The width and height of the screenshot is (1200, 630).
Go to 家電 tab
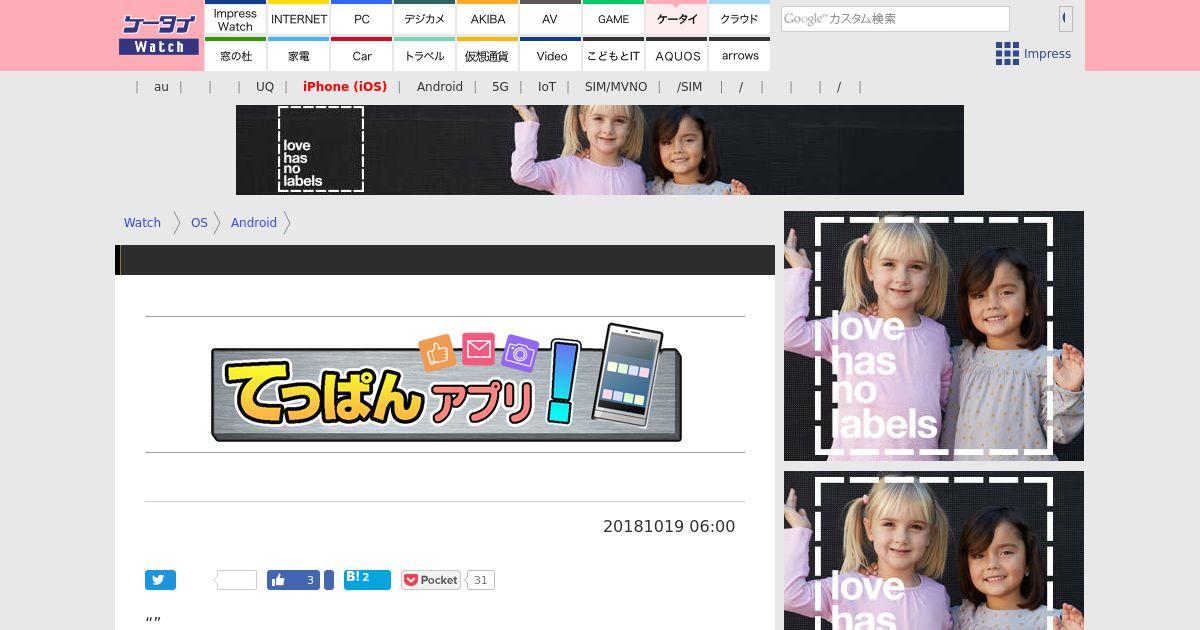tap(299, 55)
